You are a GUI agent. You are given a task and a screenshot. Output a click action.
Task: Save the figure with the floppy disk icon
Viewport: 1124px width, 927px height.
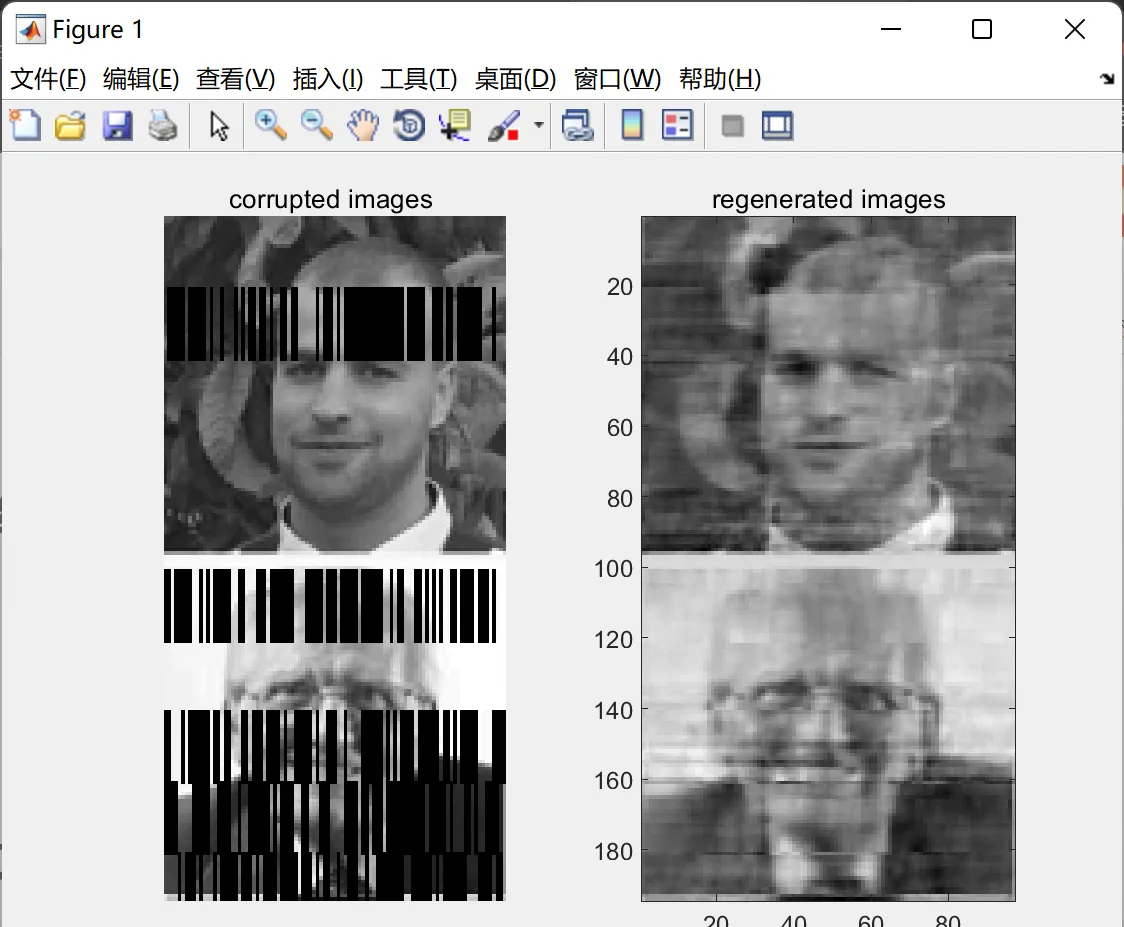click(x=117, y=125)
